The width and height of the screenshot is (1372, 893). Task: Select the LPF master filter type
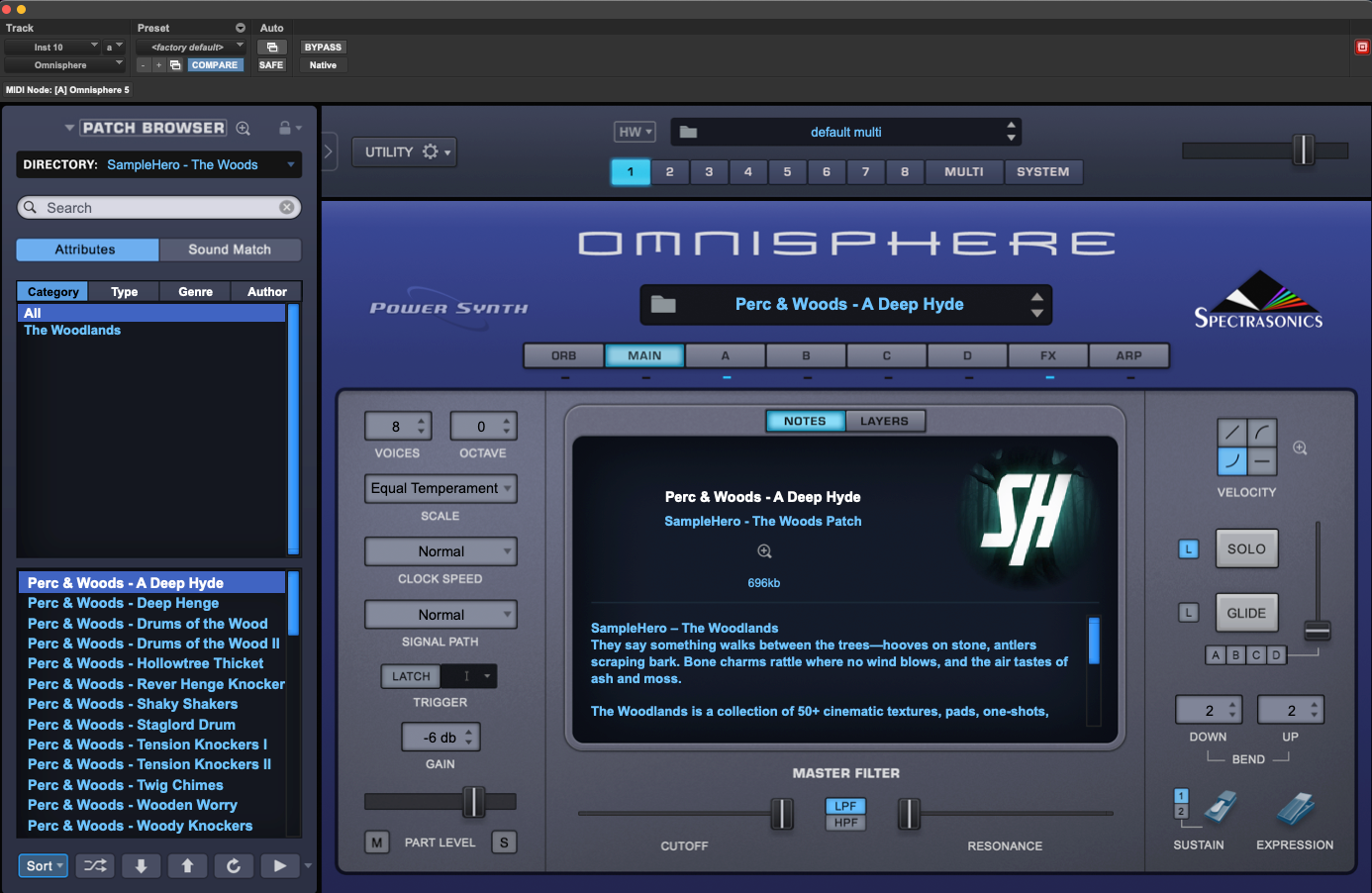pyautogui.click(x=845, y=806)
